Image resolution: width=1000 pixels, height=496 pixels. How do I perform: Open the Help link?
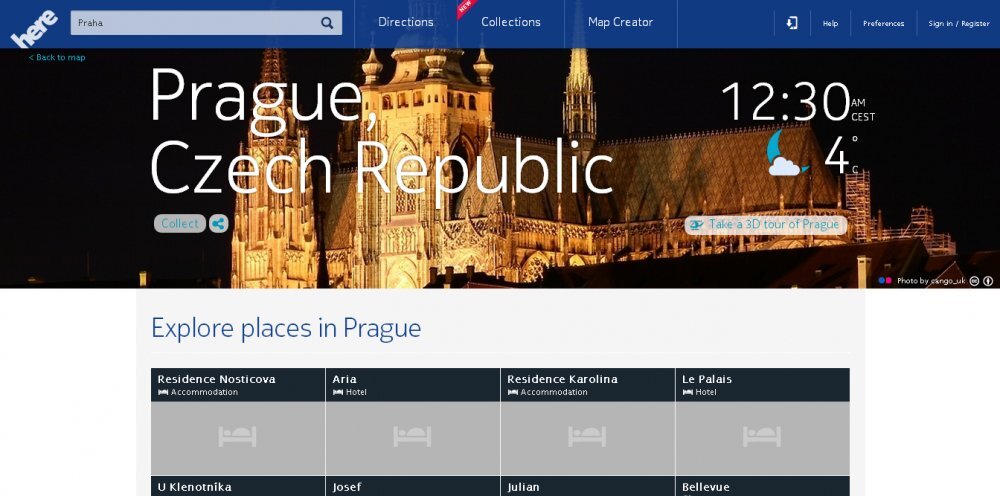[830, 24]
